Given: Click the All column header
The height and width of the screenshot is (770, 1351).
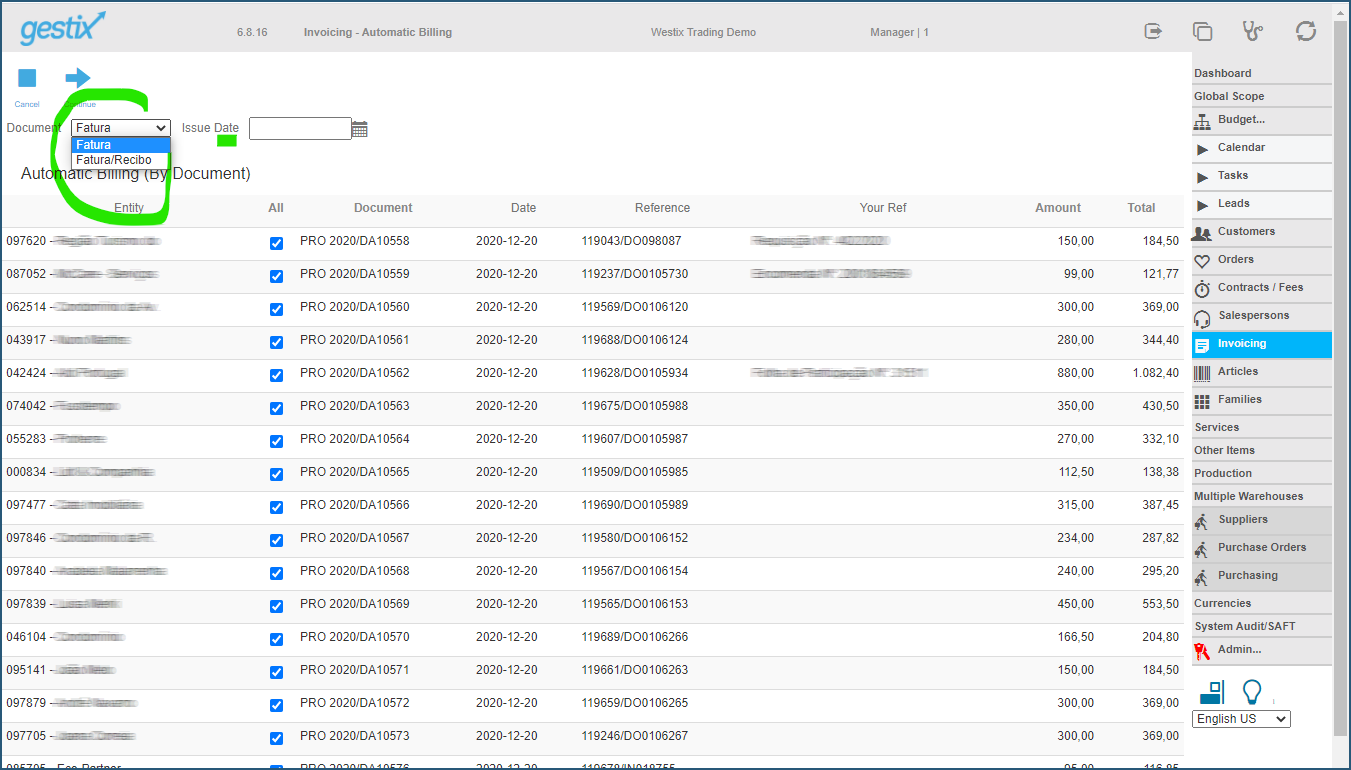Looking at the screenshot, I should 276,208.
